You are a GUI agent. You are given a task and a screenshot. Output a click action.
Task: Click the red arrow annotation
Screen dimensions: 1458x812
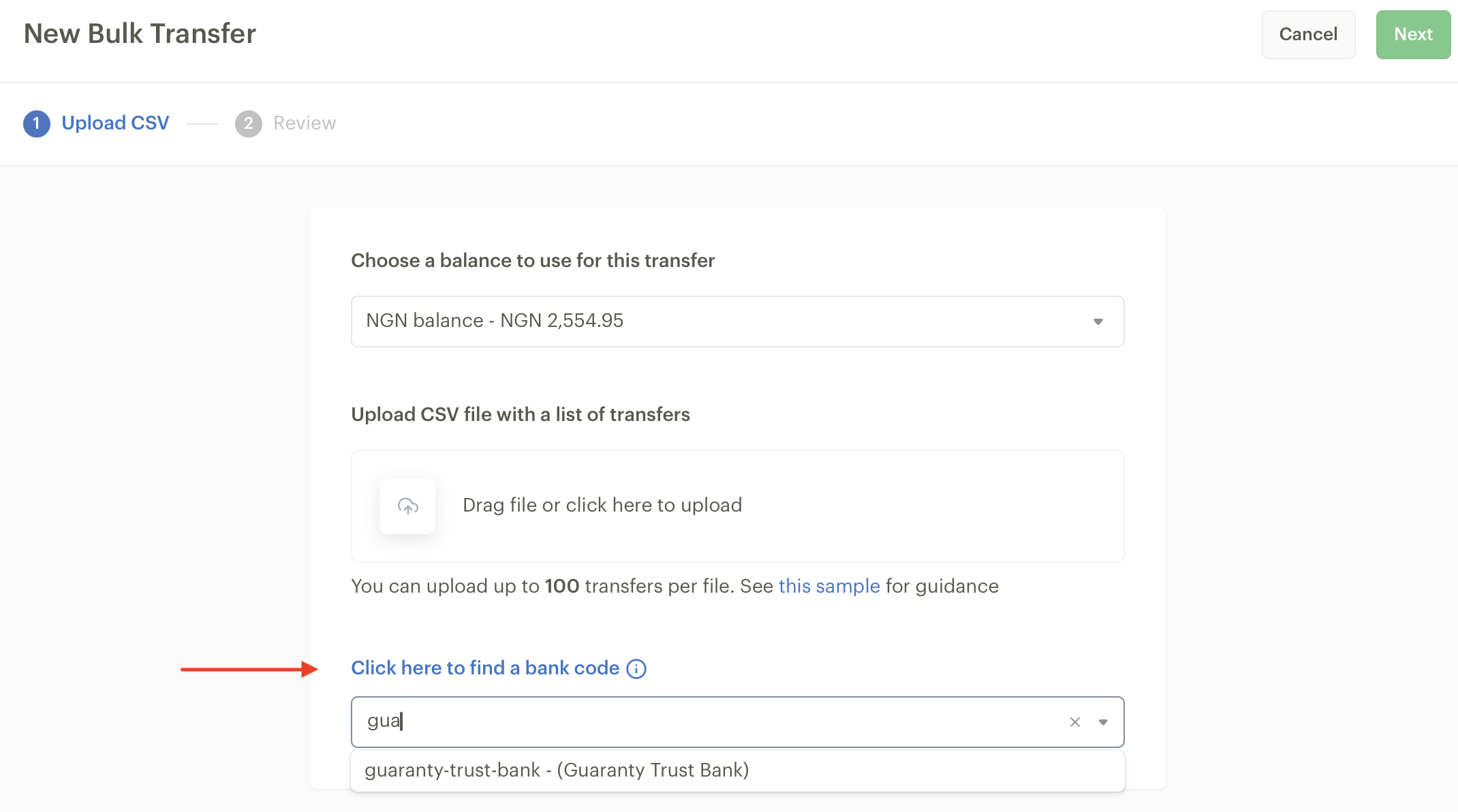249,670
